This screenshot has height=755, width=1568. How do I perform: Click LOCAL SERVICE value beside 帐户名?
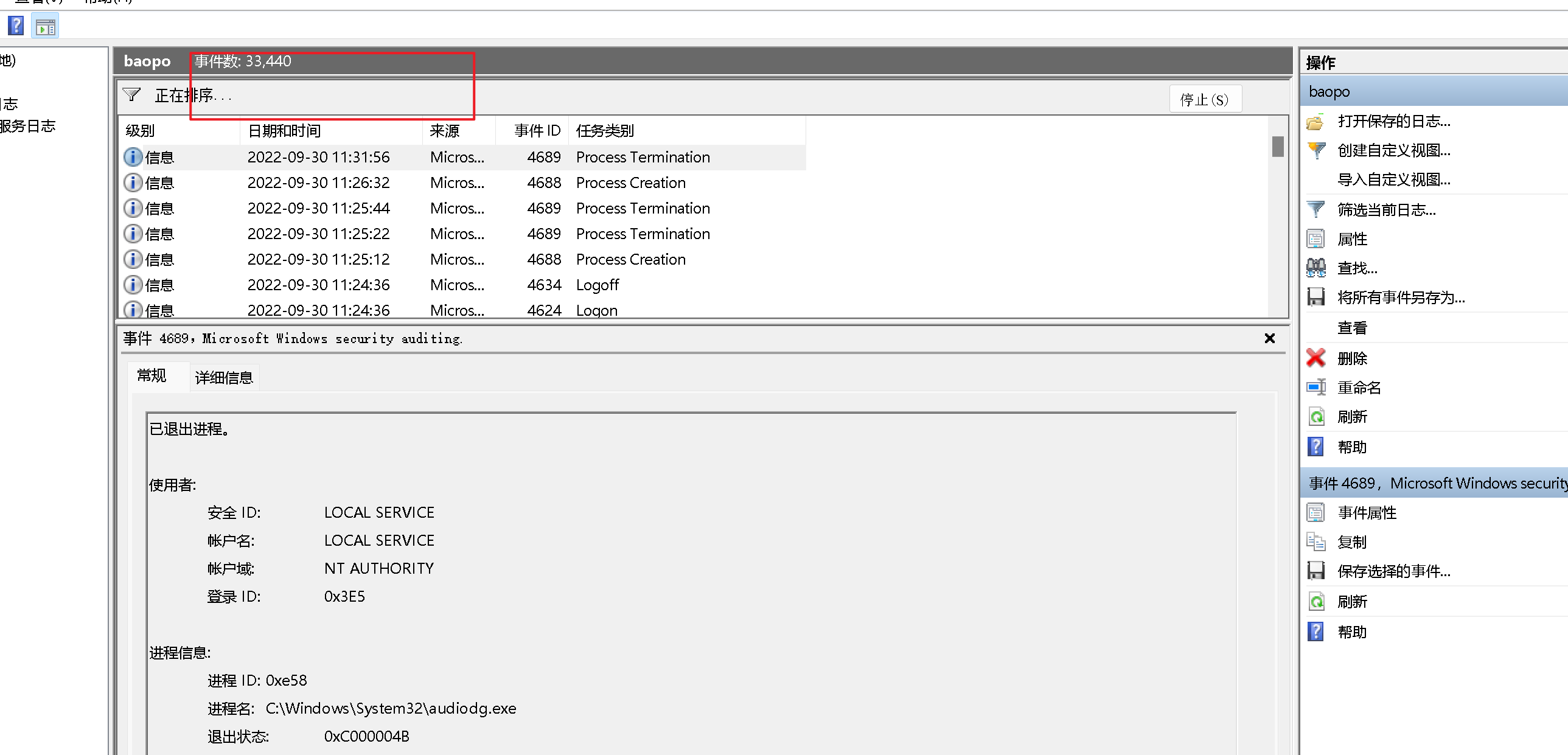(x=379, y=540)
